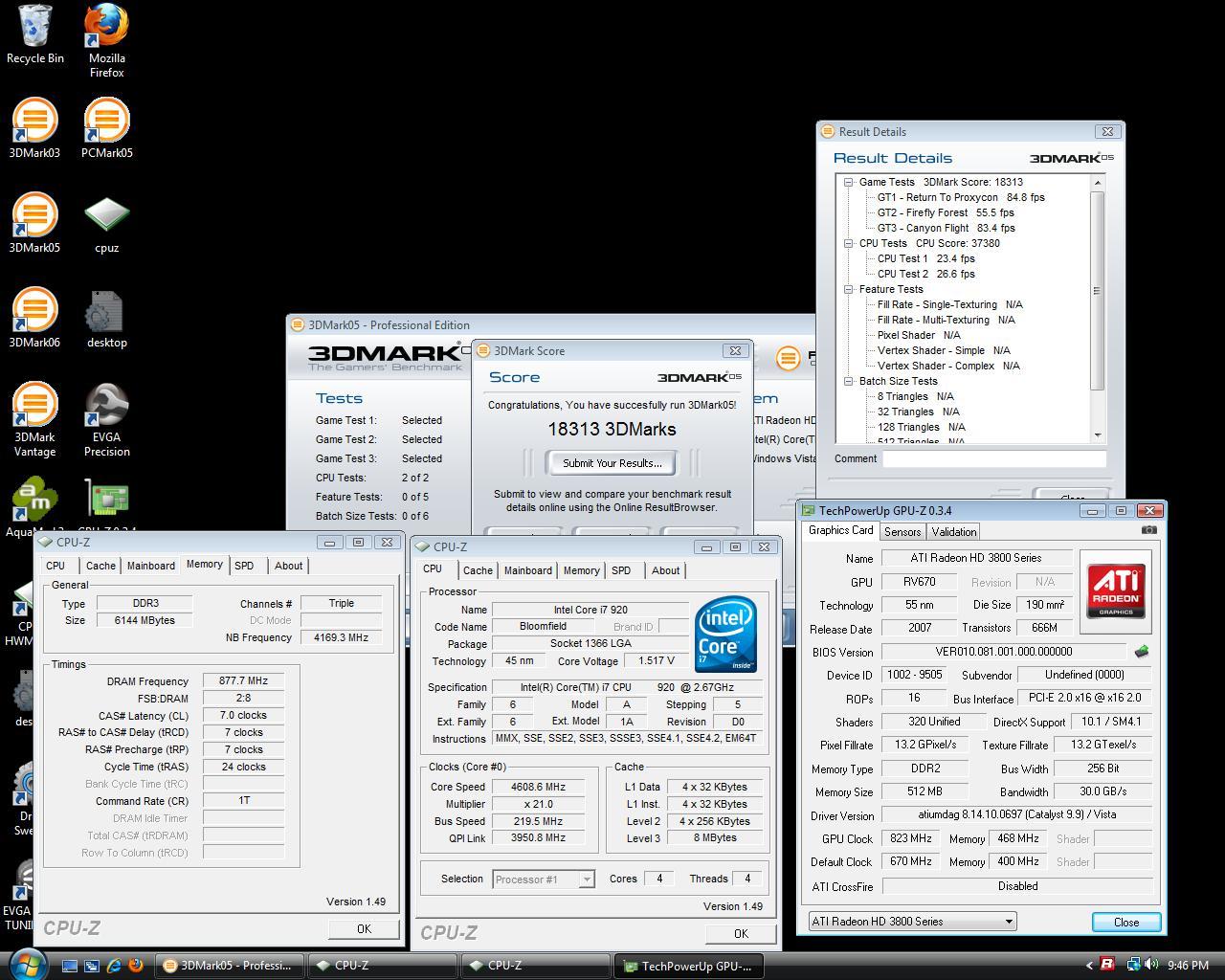Launch the 3DMark Vantage shortcut

(x=34, y=419)
